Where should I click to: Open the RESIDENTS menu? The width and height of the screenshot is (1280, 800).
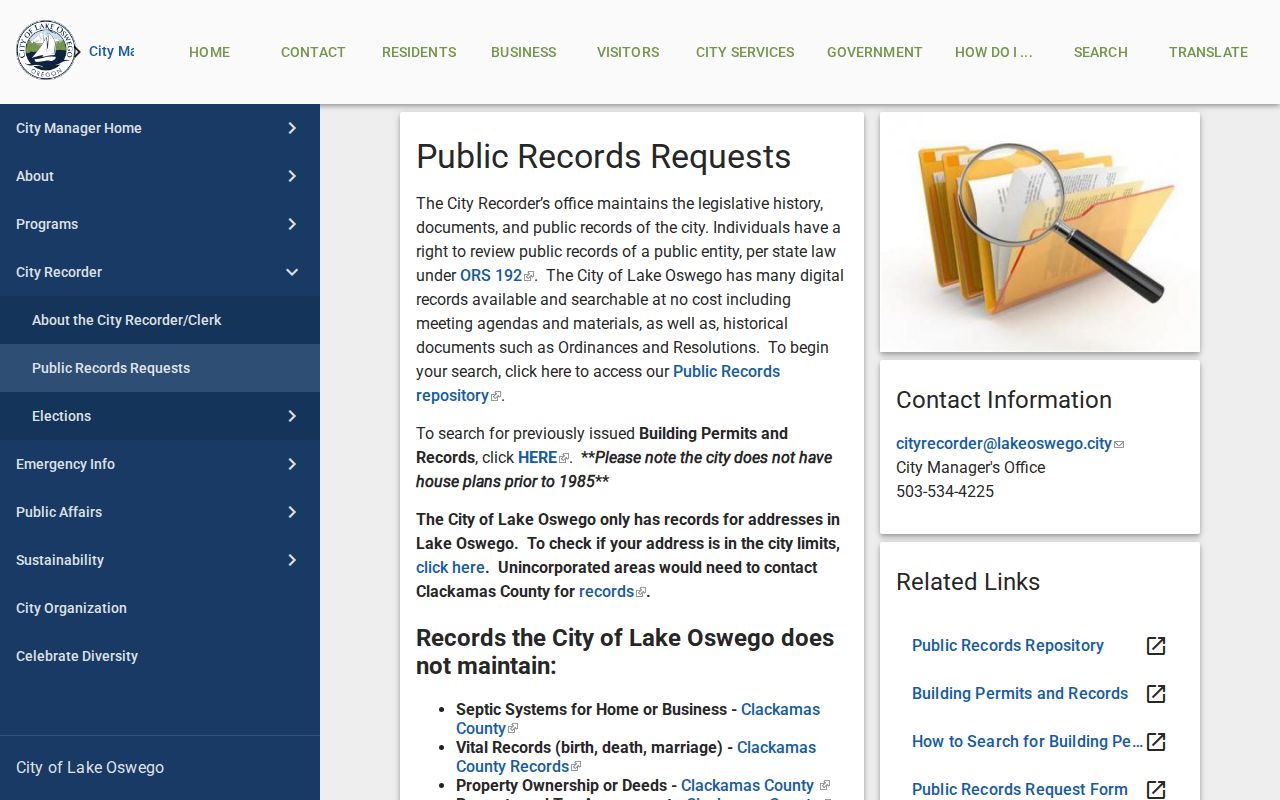pos(419,52)
